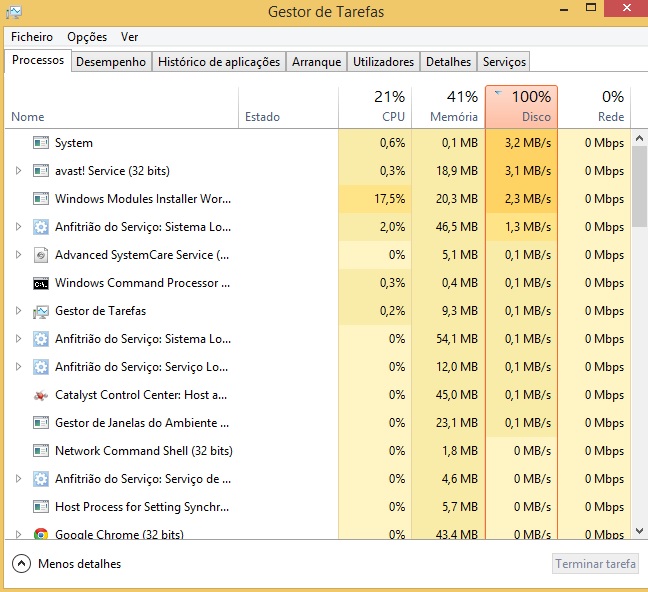Sort by the CPU column header
Screen dimensions: 648x592
(x=375, y=107)
